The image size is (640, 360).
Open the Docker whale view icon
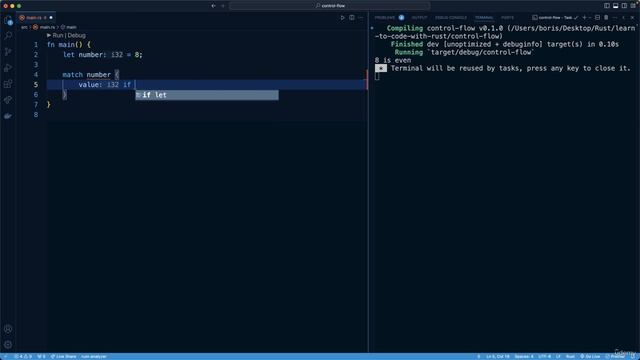click(x=8, y=116)
